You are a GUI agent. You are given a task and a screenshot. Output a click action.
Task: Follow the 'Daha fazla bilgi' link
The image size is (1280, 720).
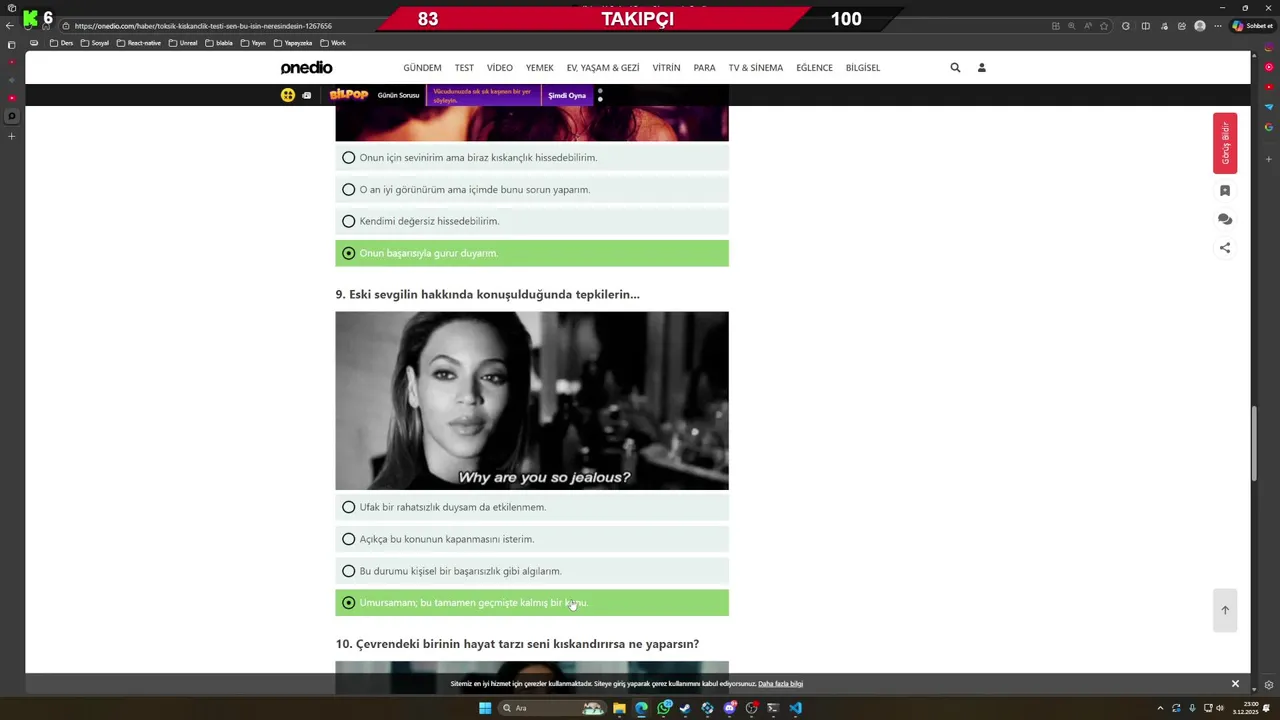coord(780,684)
